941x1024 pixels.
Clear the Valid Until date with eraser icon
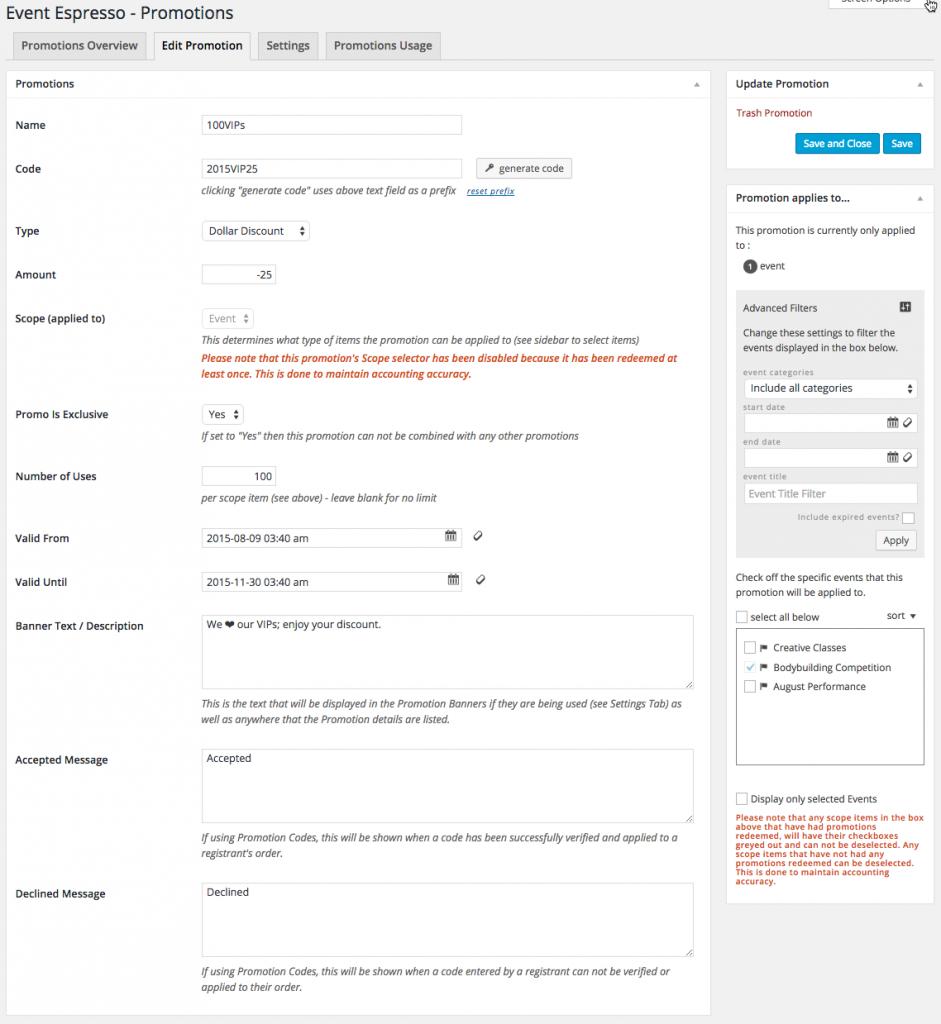[x=481, y=580]
